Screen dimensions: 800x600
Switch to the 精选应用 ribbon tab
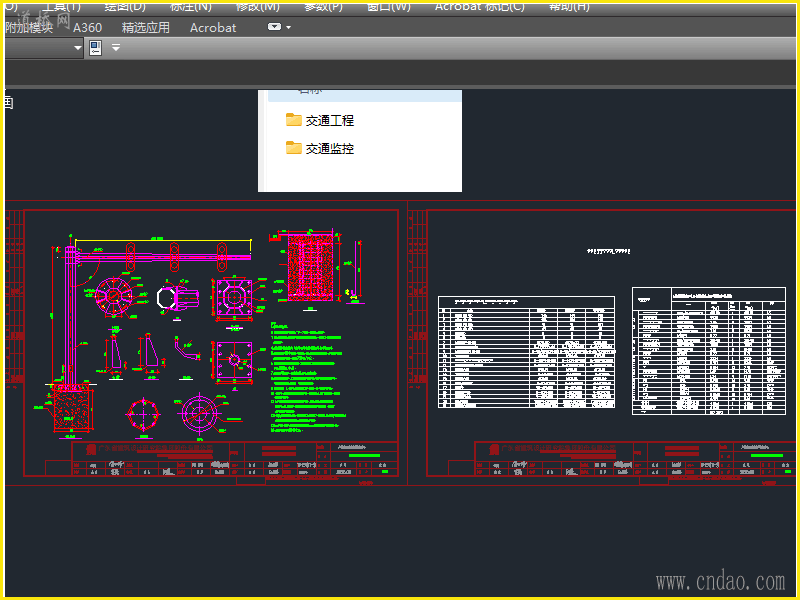click(x=146, y=28)
